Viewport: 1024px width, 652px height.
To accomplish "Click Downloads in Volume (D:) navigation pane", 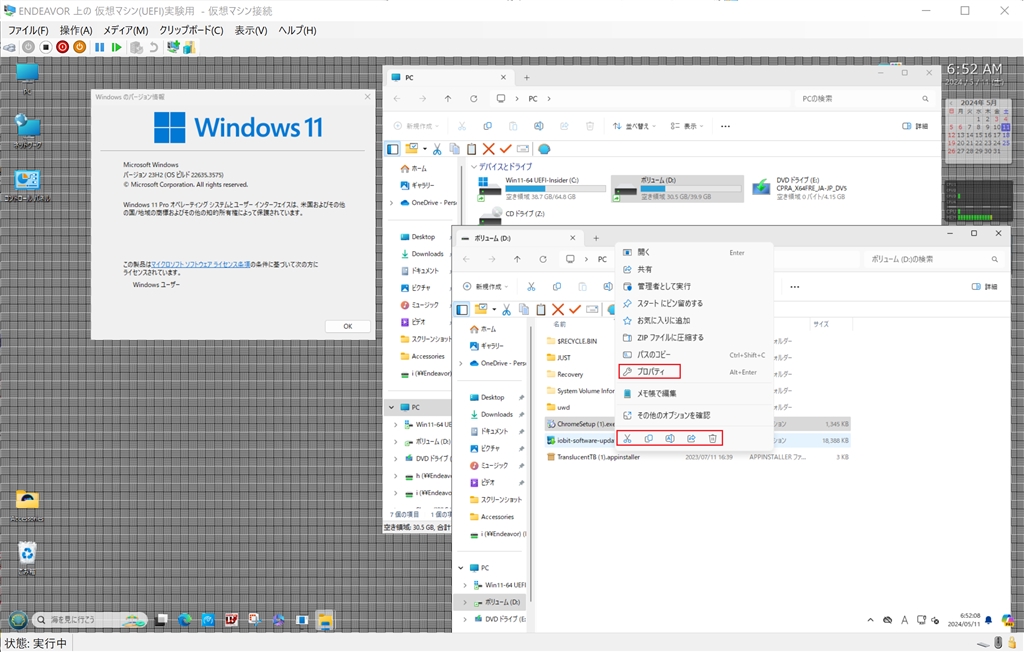I will [x=496, y=414].
